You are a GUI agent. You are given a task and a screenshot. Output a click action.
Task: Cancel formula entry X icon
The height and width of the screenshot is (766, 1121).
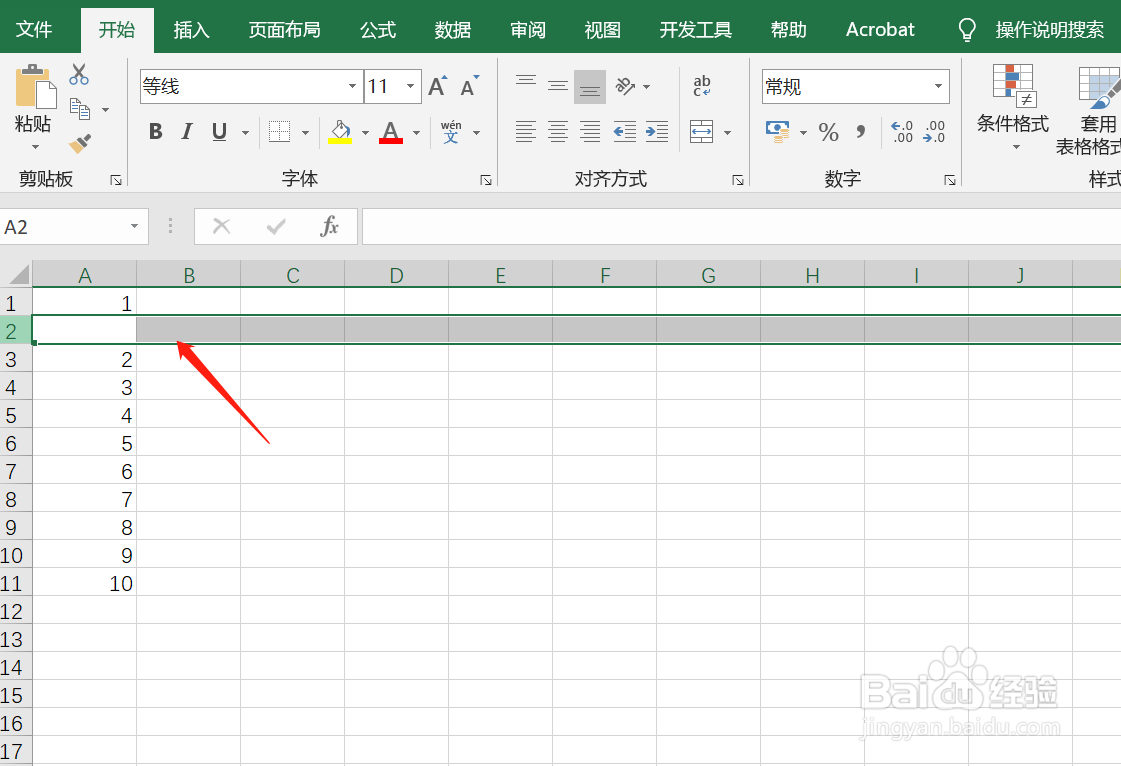[x=222, y=227]
